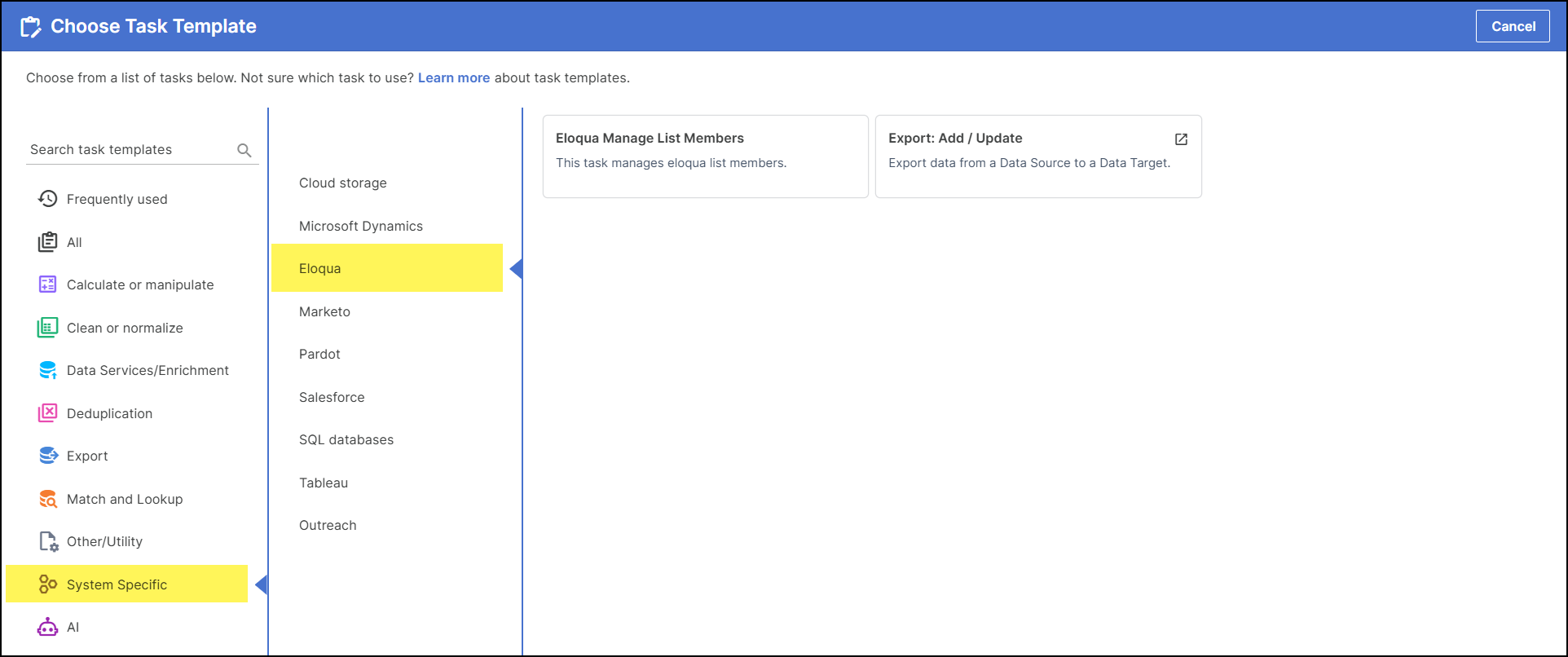Image resolution: width=1568 pixels, height=657 pixels.
Task: Cancel the task template dialog
Action: [1513, 26]
